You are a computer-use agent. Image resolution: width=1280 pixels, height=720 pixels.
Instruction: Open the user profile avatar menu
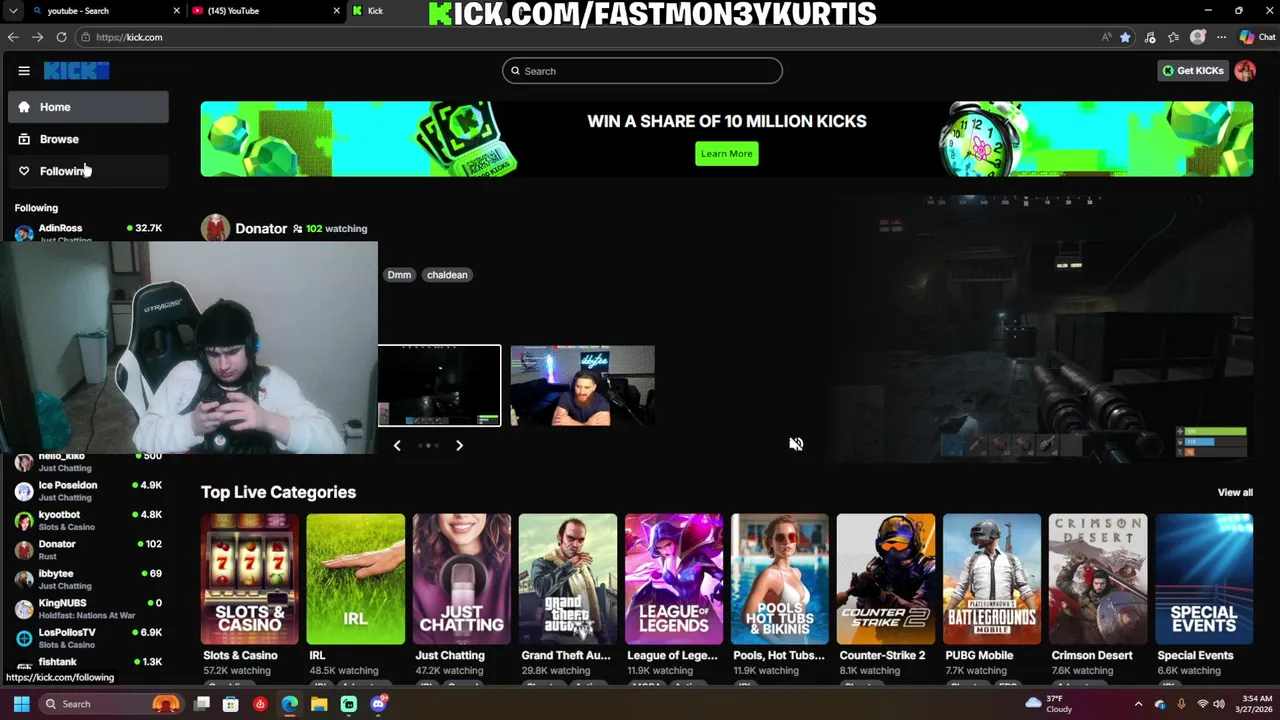(x=1245, y=71)
